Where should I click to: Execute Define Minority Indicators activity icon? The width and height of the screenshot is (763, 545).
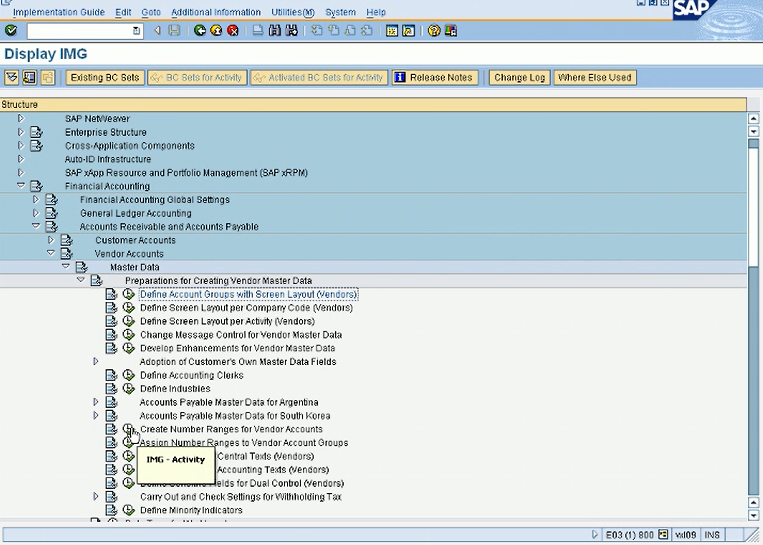pyautogui.click(x=128, y=510)
